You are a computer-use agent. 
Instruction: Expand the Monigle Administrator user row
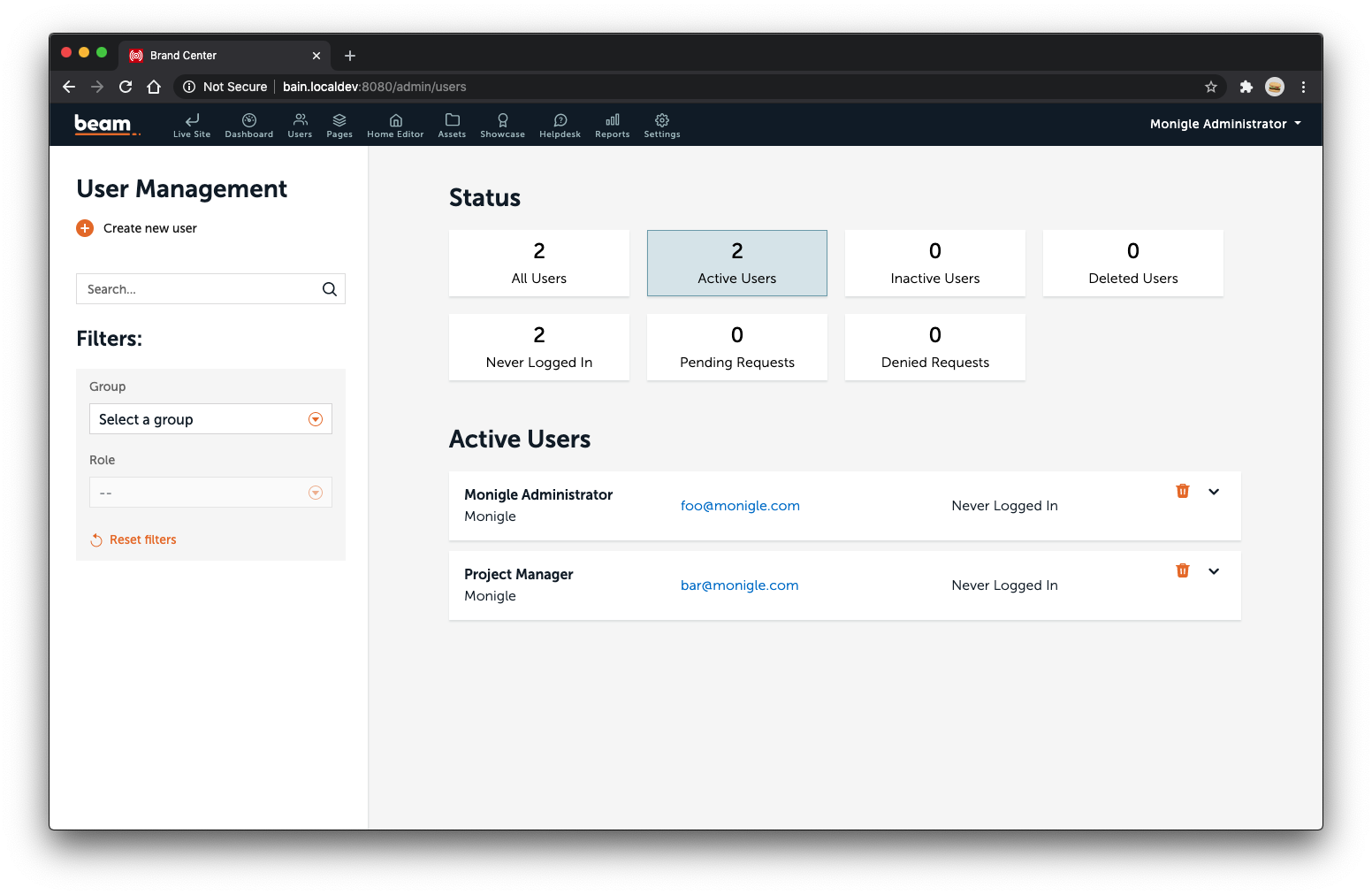click(x=1214, y=492)
